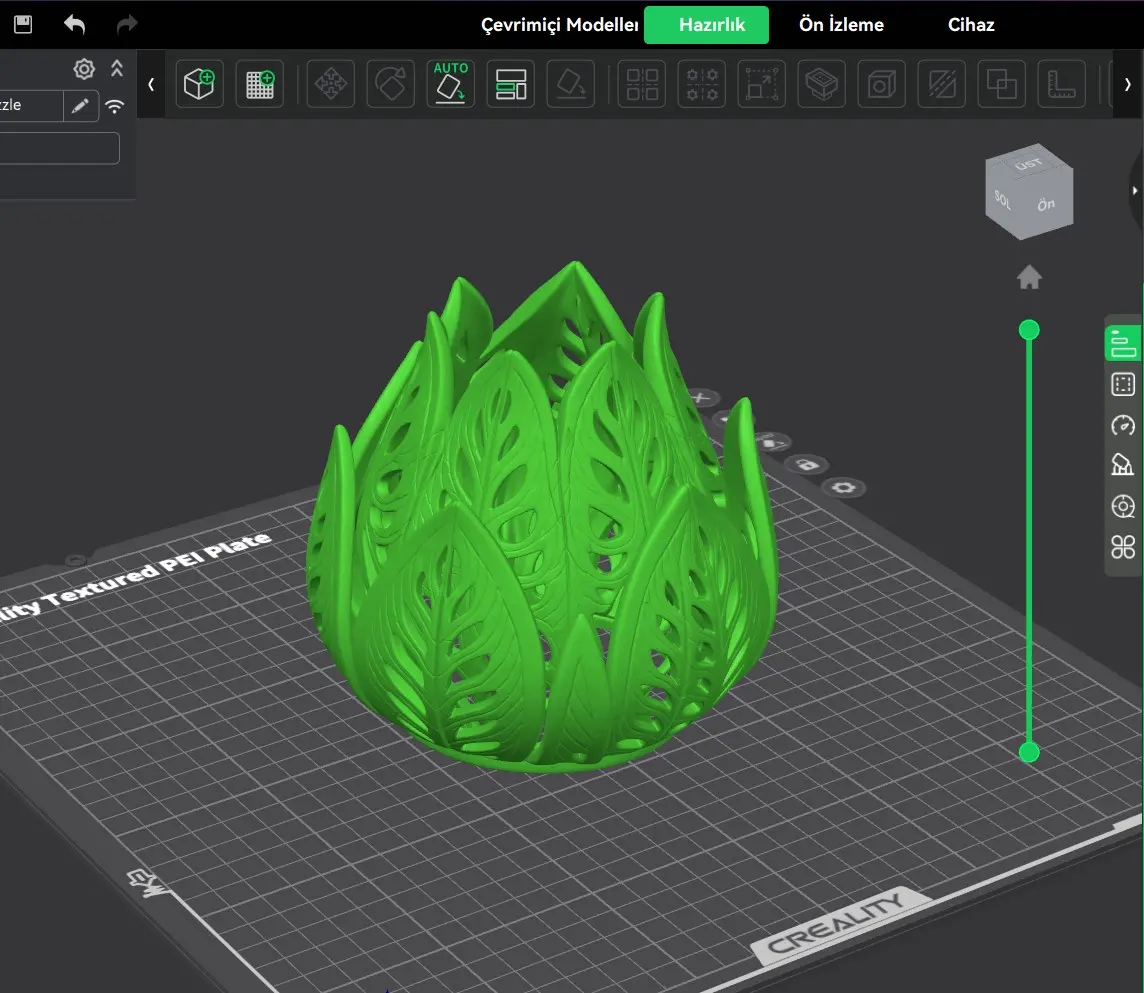Click the speedometer icon in right sidebar
Viewport: 1144px width, 993px height.
pyautogui.click(x=1123, y=425)
